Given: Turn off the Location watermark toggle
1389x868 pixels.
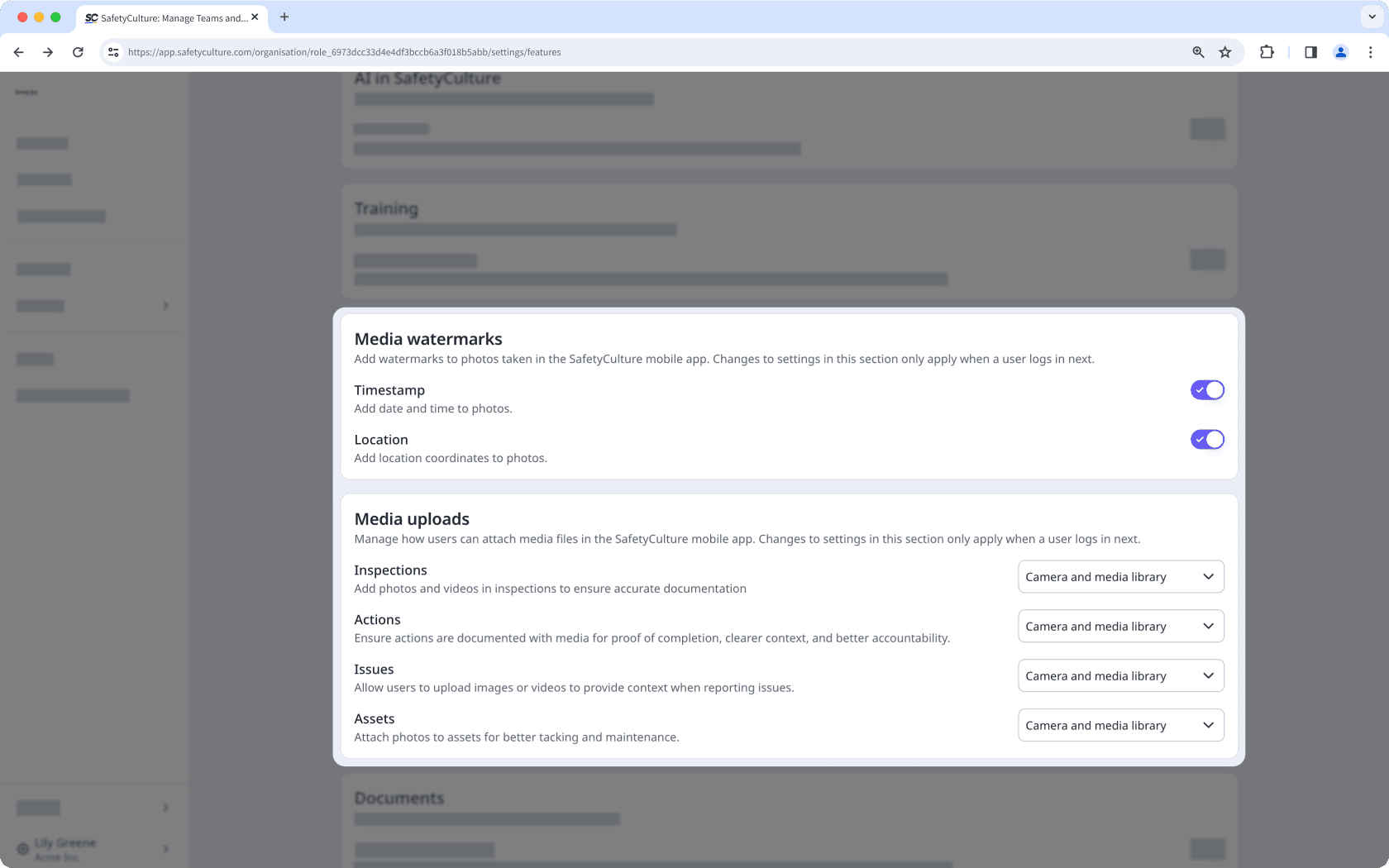Looking at the screenshot, I should coord(1207,439).
